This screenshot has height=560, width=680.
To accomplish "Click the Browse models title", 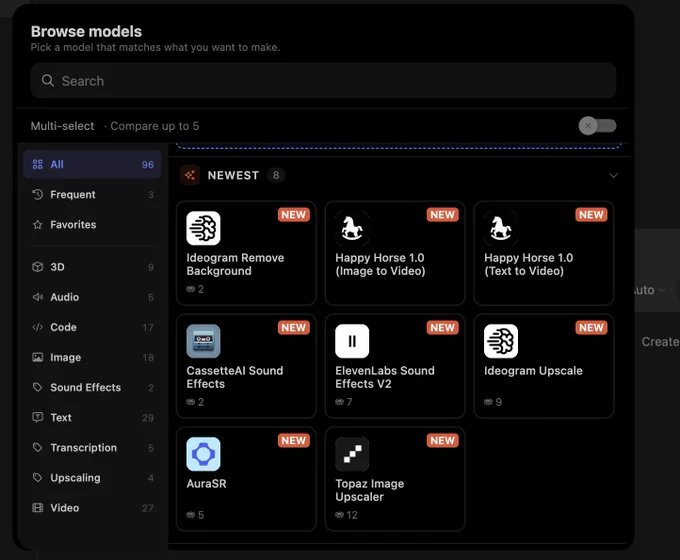I will click(86, 31).
